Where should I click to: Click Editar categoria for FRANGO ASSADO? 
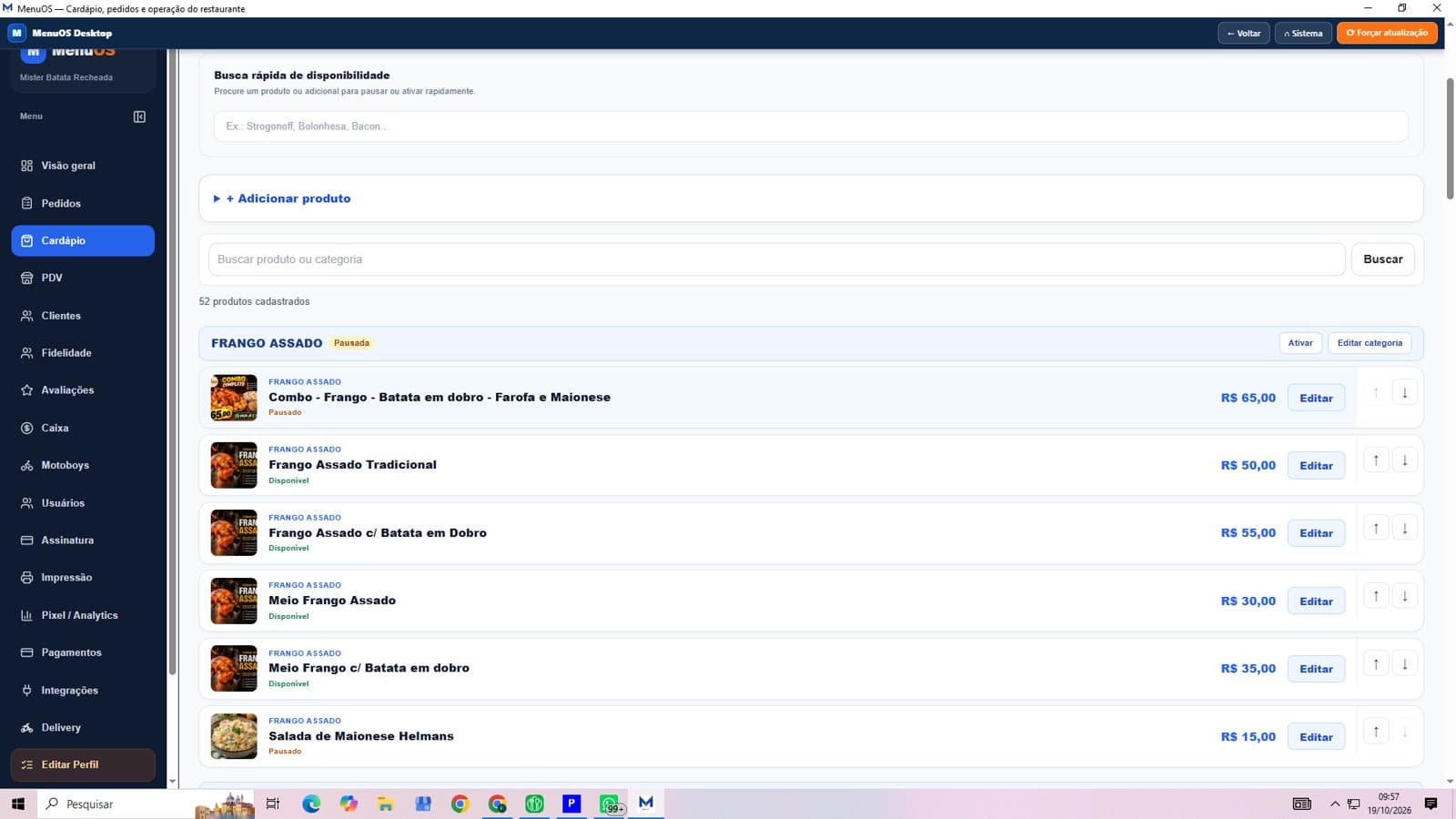pyautogui.click(x=1370, y=343)
